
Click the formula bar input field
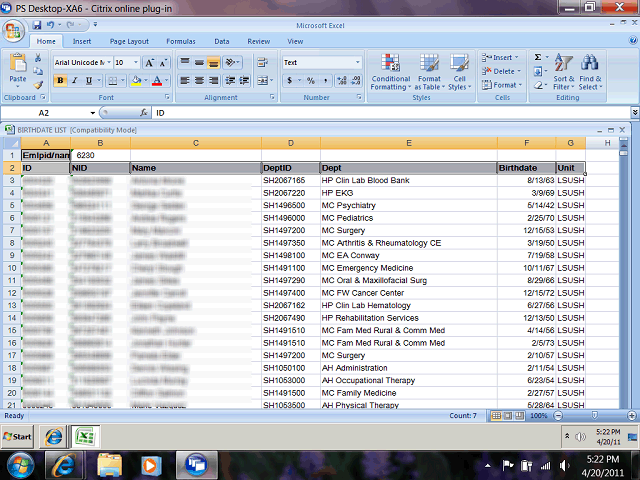pyautogui.click(x=380, y=113)
